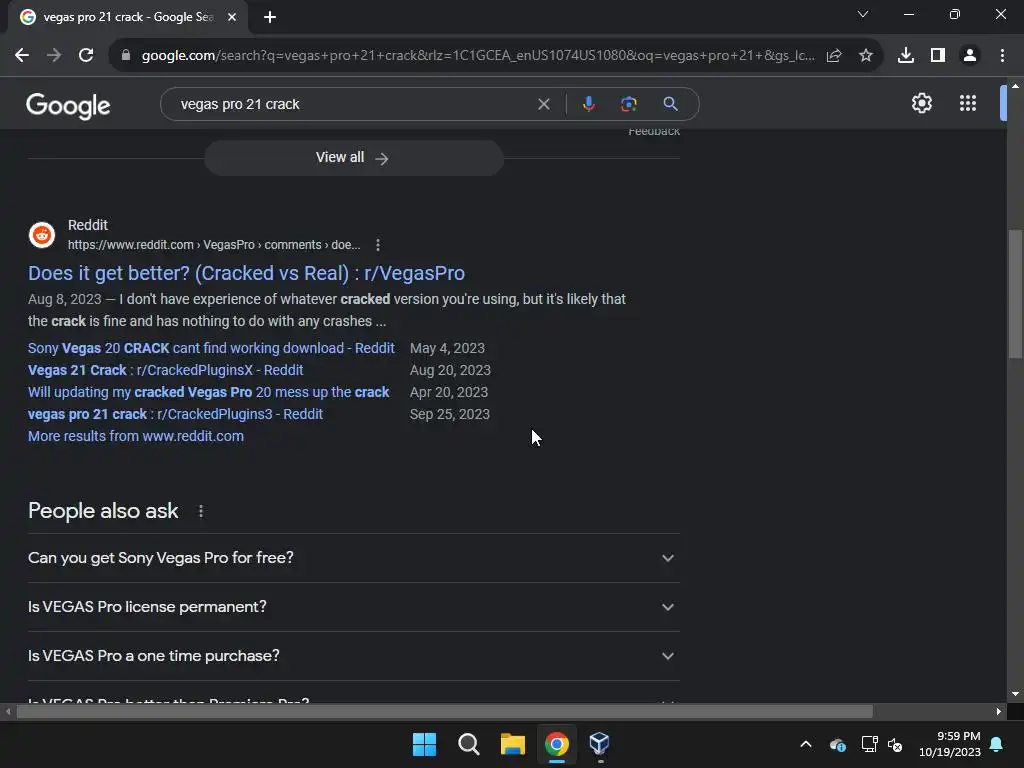Image resolution: width=1024 pixels, height=768 pixels.
Task: Go back to the previous page
Action: tap(22, 56)
